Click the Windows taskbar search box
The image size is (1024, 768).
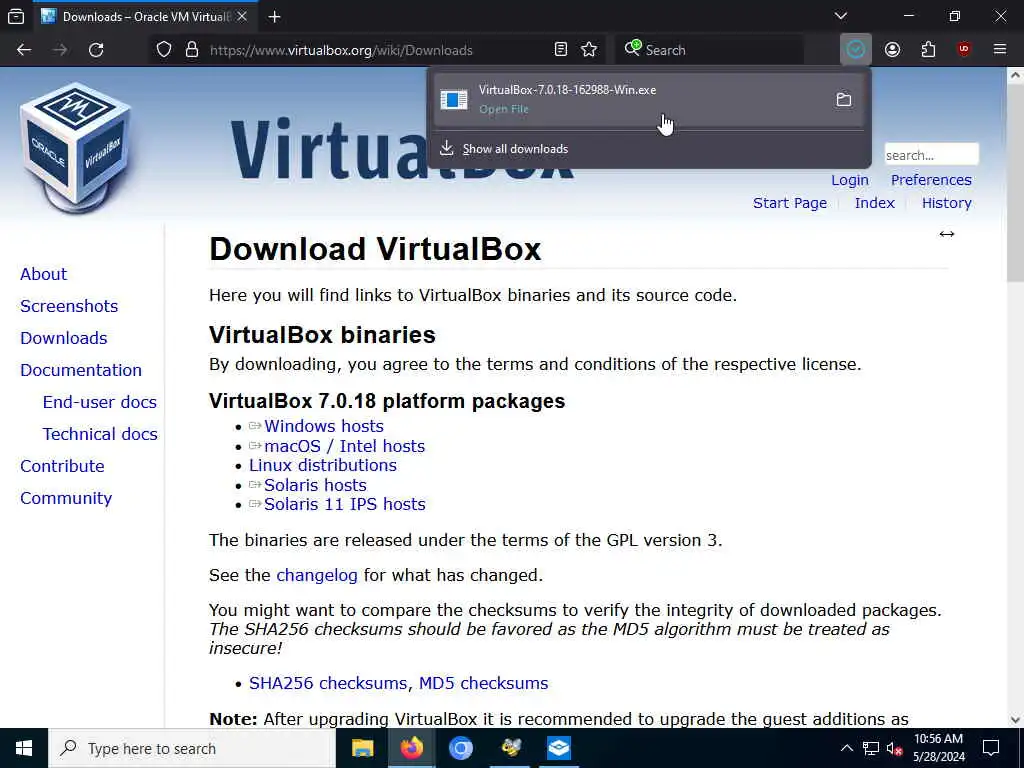(x=193, y=748)
